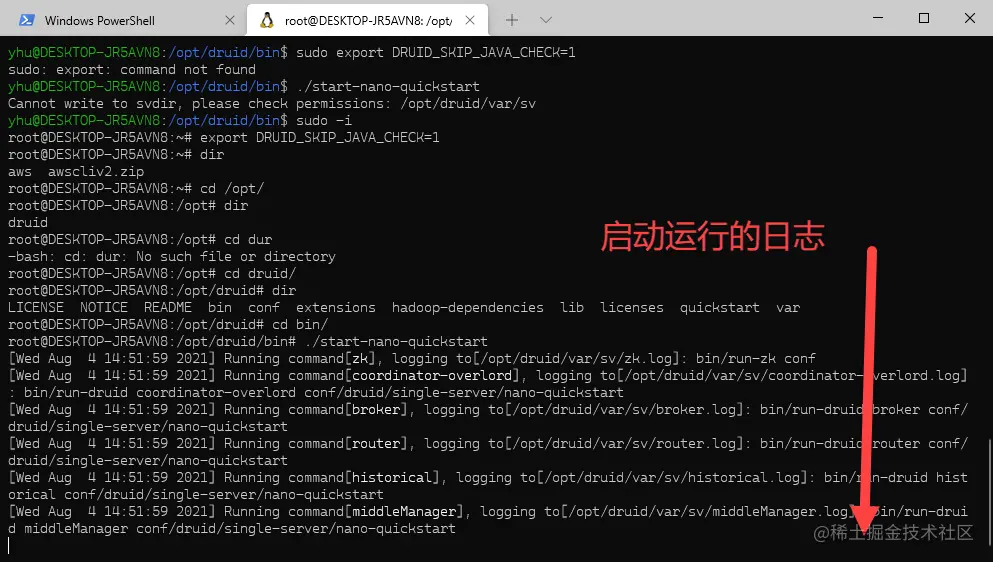Click the '/opt/druid/var/sv/router.log' path
993x562 pixels.
(623, 444)
